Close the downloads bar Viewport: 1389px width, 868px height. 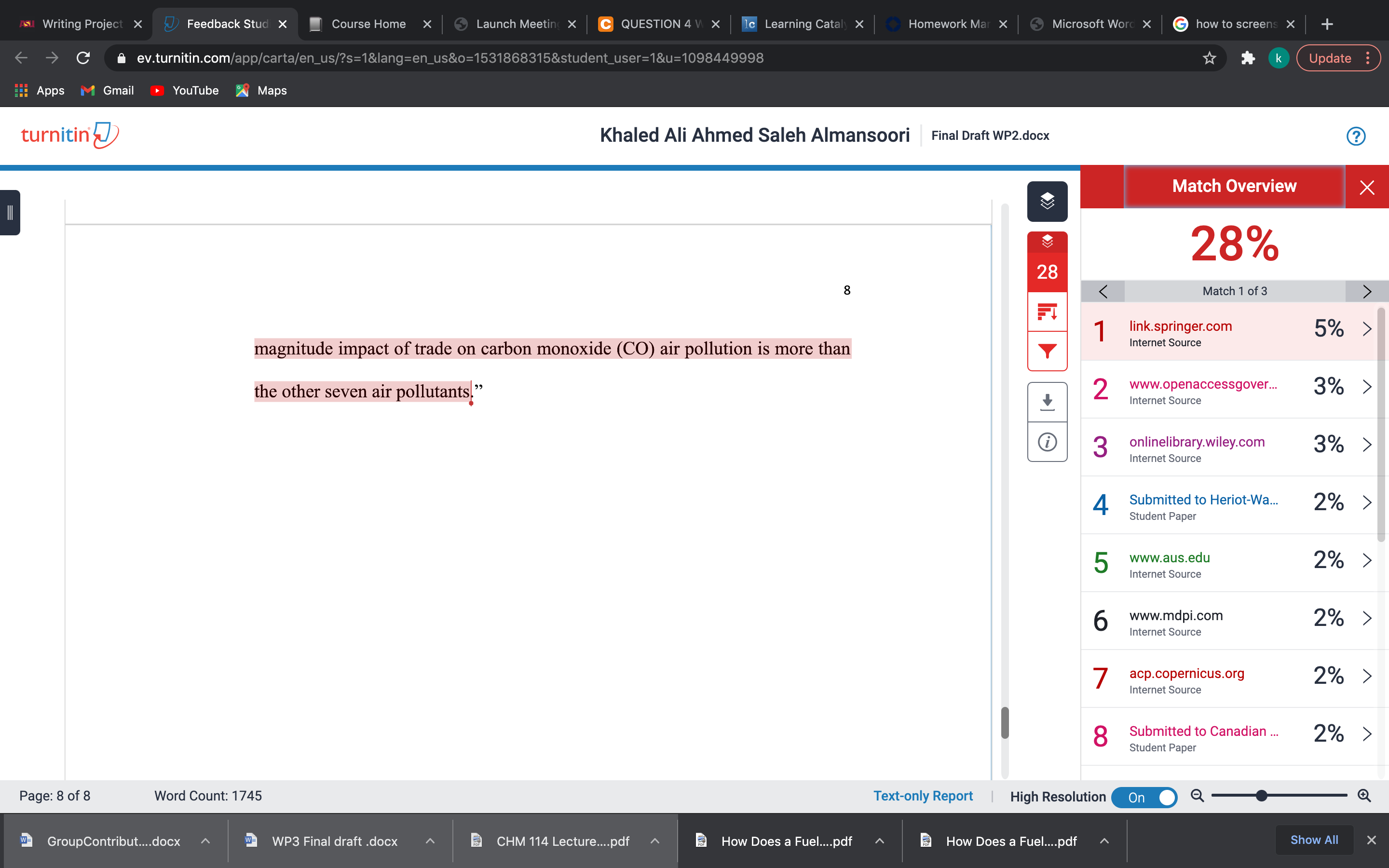[1371, 840]
